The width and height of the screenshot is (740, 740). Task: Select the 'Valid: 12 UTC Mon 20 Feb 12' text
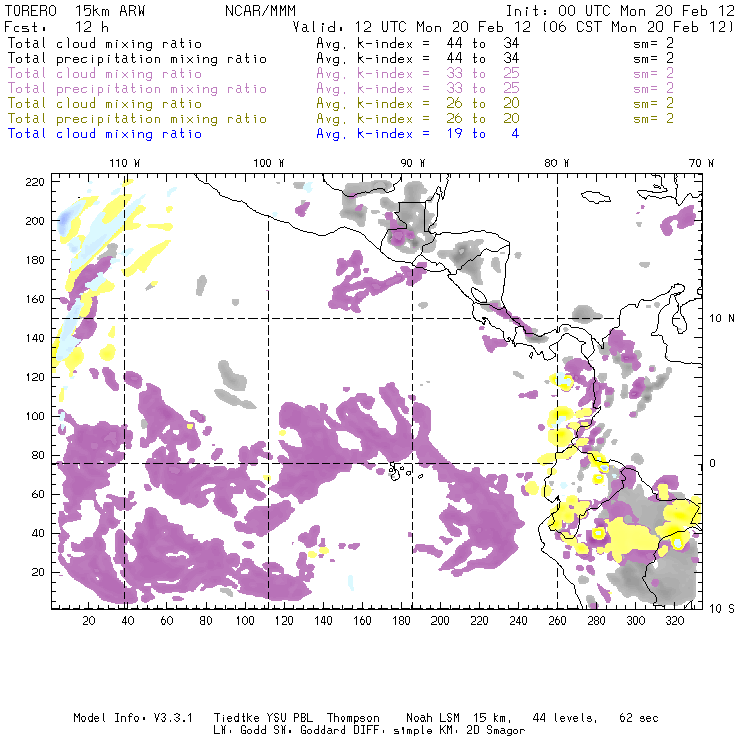412,27
